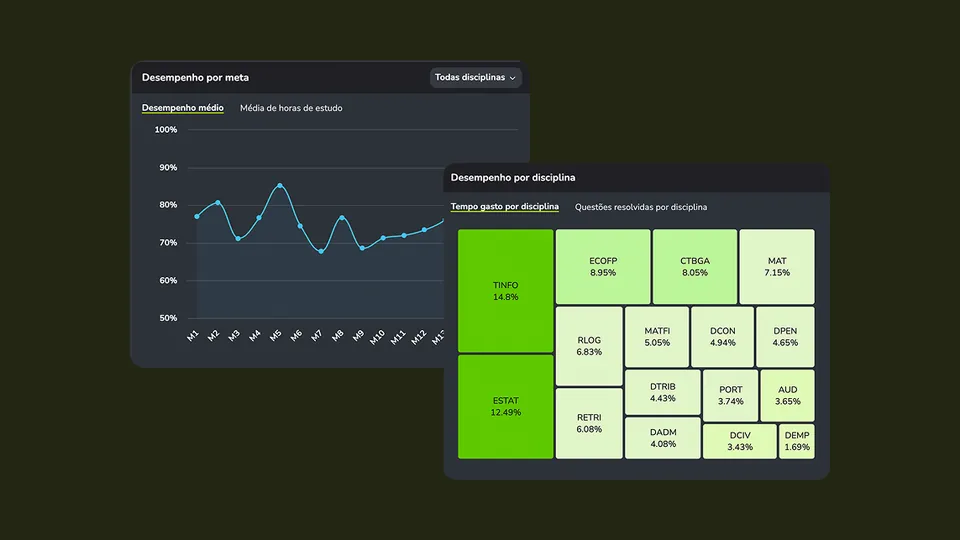Select the AUD 3.65% tile
This screenshot has height=540, width=960.
[787, 396]
